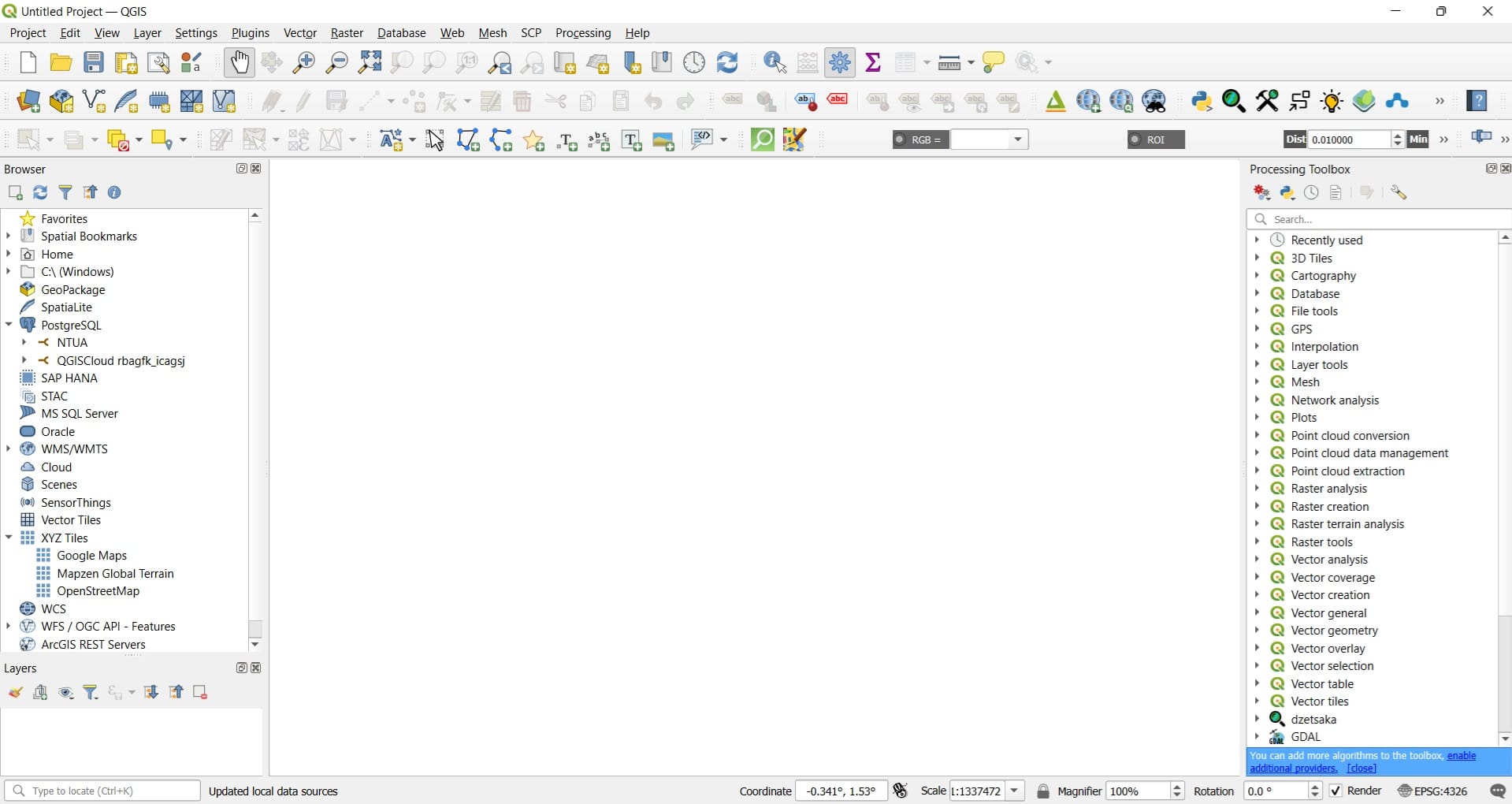1512x804 pixels.
Task: Click Remove Layer icon in Layers panel
Action: click(200, 693)
